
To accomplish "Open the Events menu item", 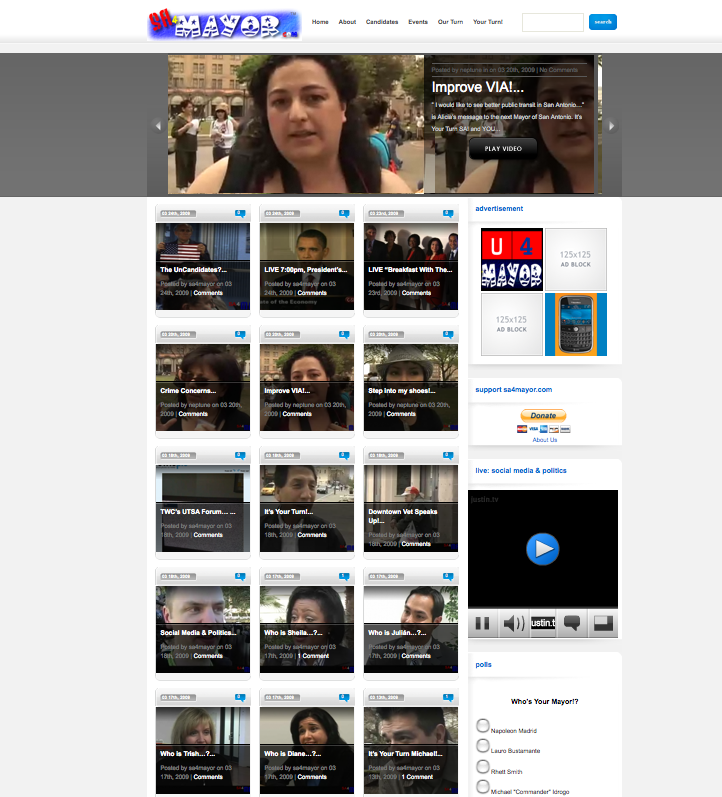I will pos(418,22).
